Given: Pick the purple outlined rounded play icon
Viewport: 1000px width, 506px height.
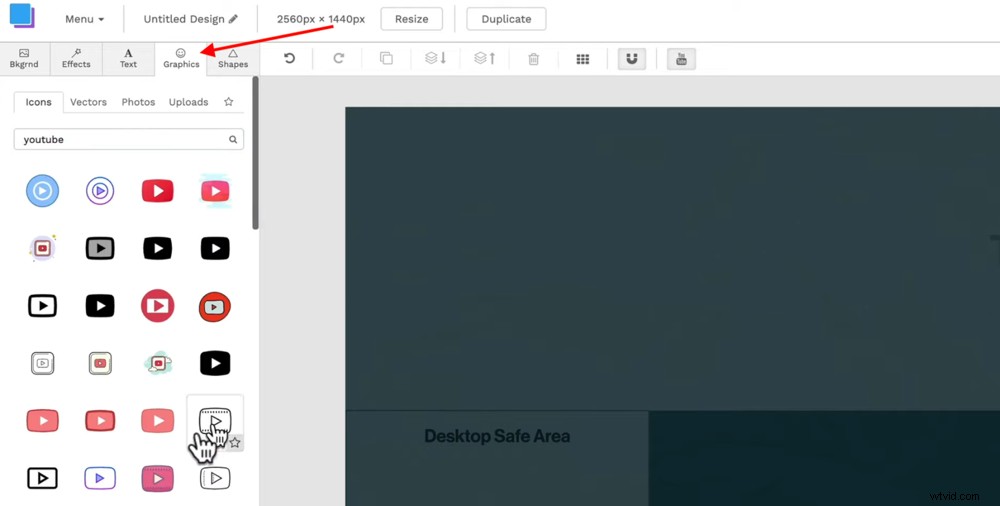Looking at the screenshot, I should click(x=100, y=478).
